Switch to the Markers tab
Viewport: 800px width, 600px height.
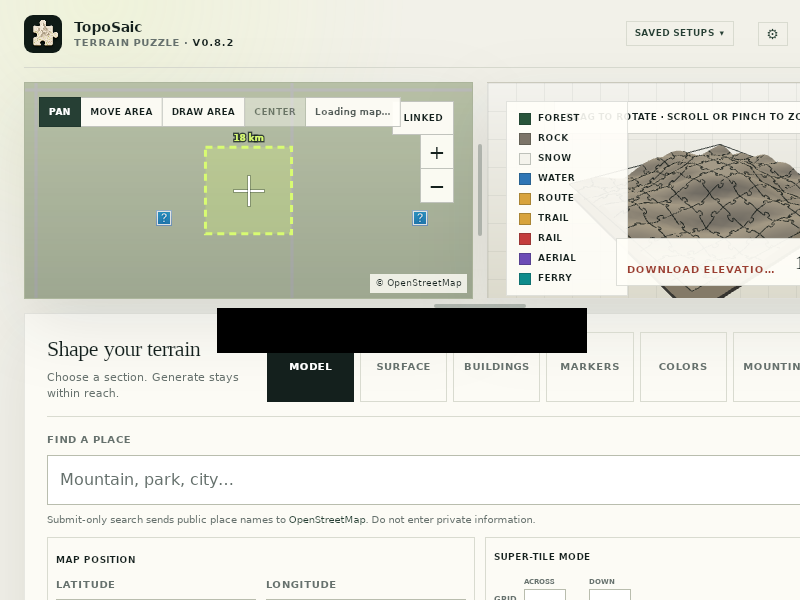pos(590,367)
